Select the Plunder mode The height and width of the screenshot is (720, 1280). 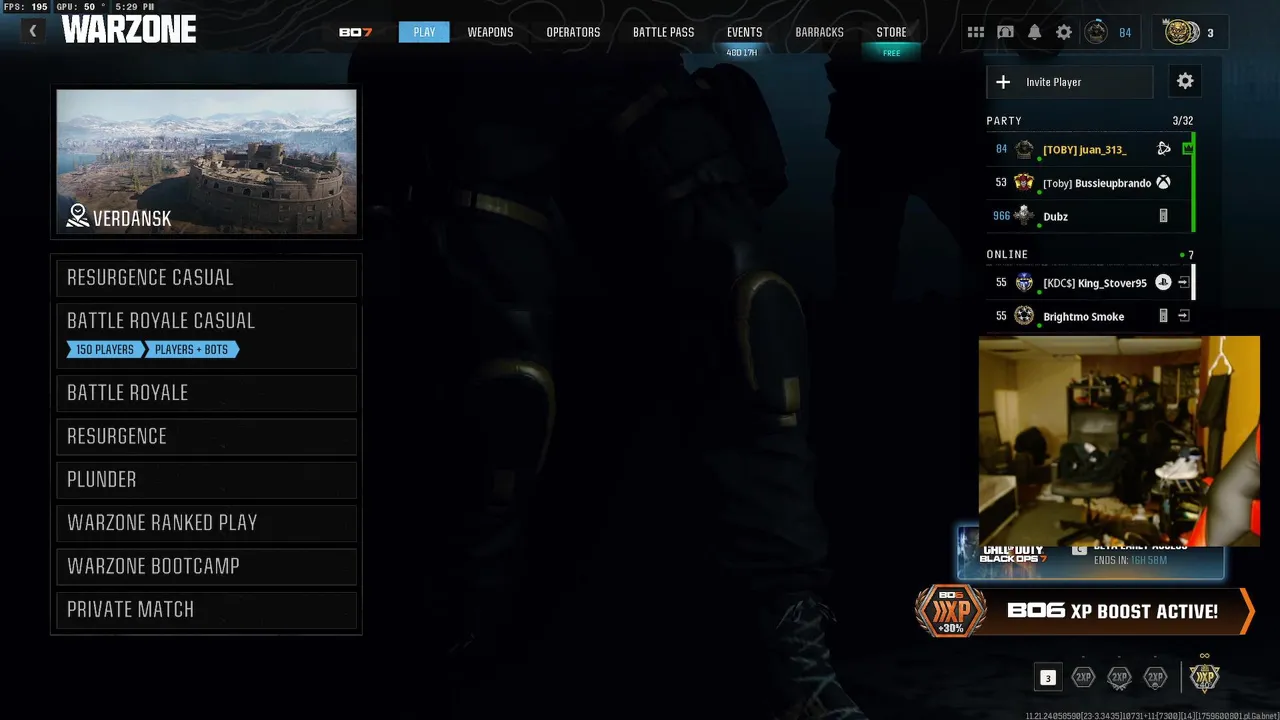click(x=207, y=480)
